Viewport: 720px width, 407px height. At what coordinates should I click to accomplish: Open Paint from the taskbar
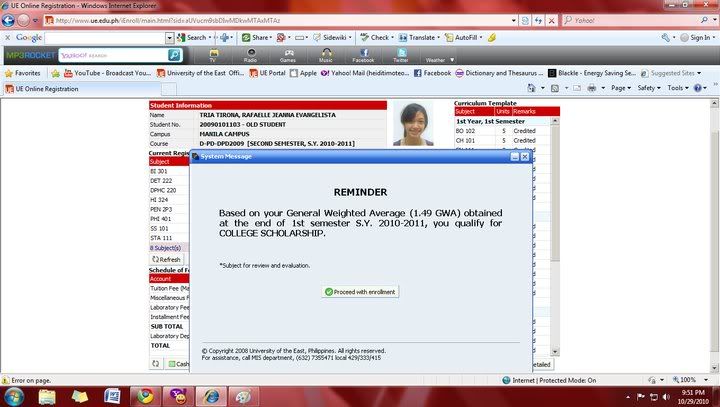(243, 396)
